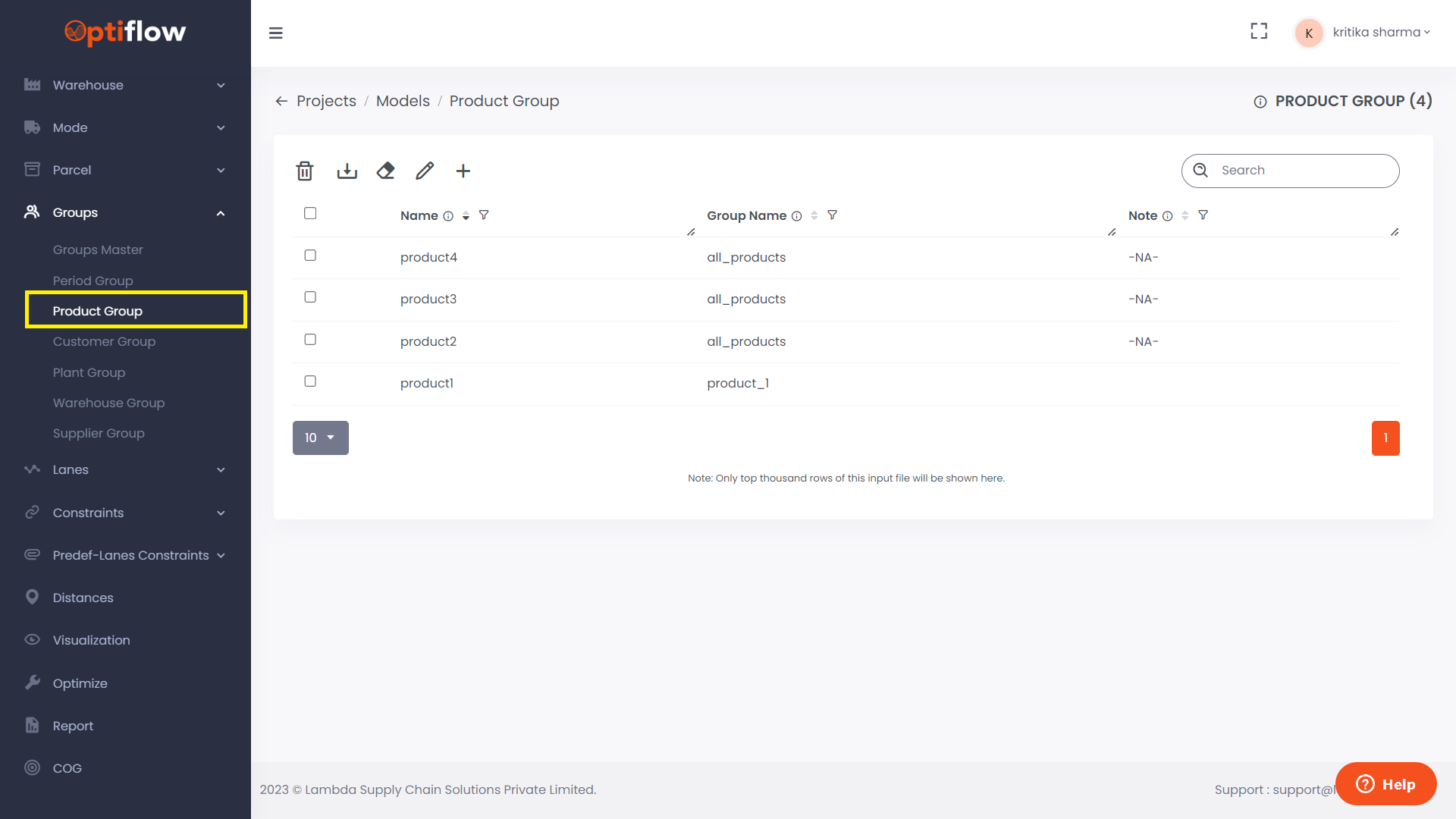Sort by the Name column arrows

click(466, 216)
